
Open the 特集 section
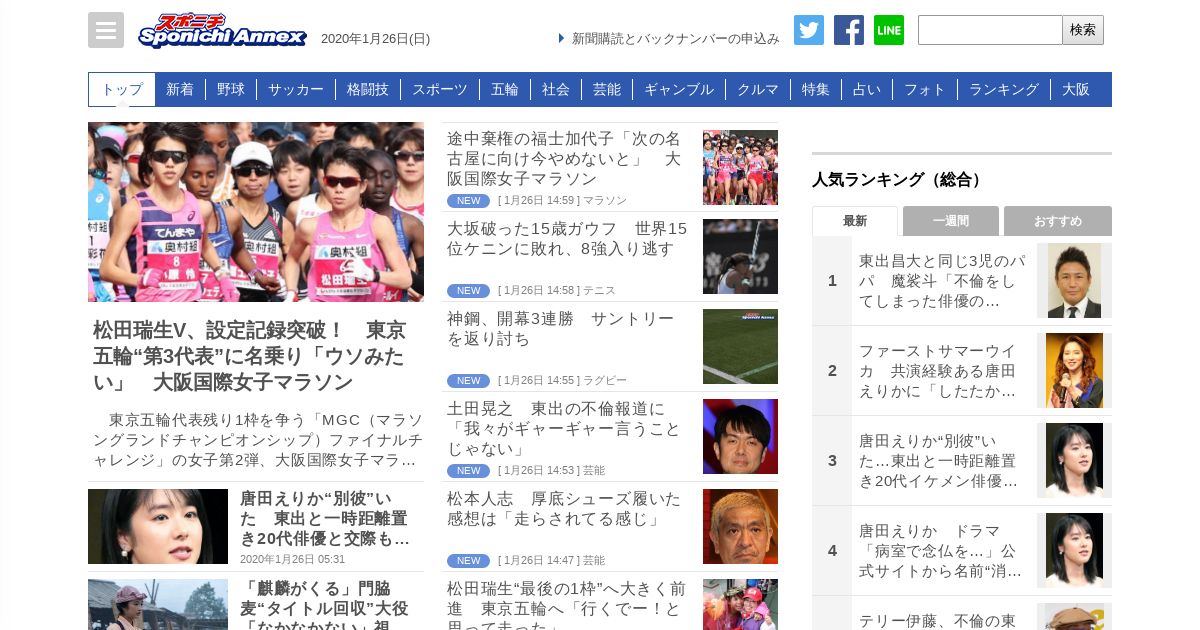[x=816, y=89]
